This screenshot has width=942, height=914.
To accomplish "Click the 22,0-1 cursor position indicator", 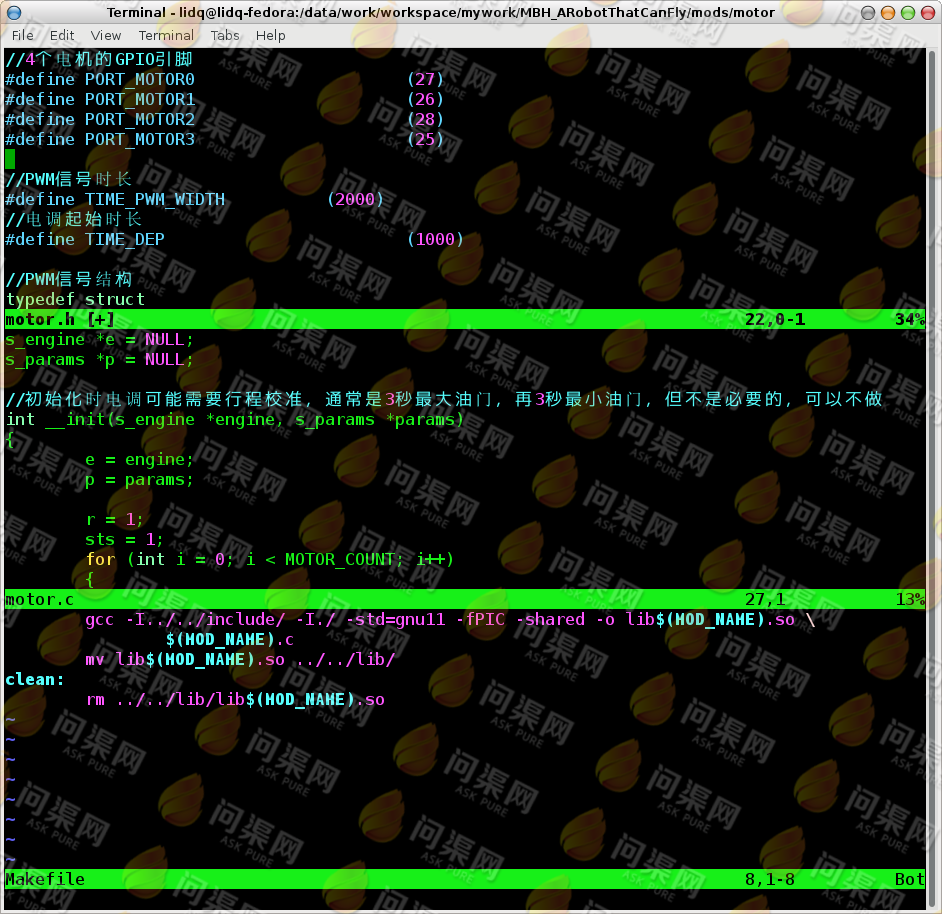I will click(x=775, y=319).
